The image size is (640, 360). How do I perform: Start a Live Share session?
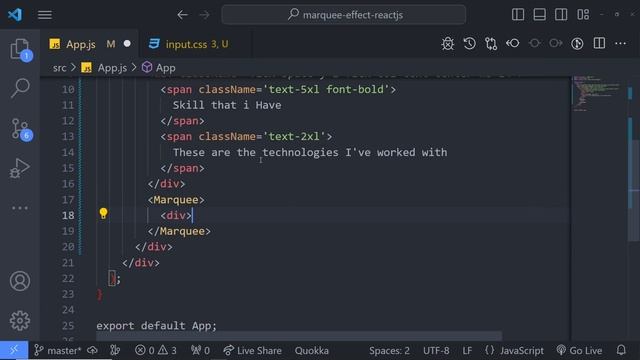pyautogui.click(x=252, y=351)
